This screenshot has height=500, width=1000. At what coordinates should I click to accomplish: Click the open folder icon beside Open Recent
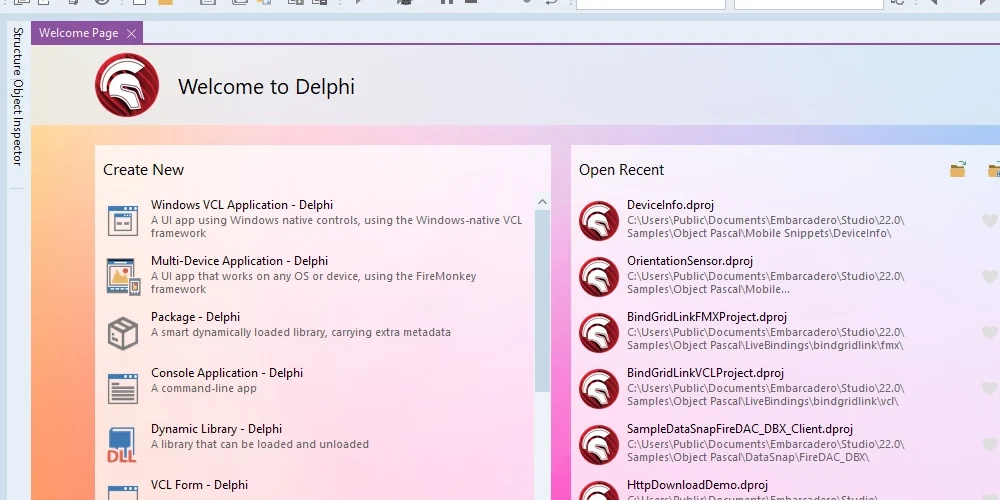pyautogui.click(x=957, y=169)
